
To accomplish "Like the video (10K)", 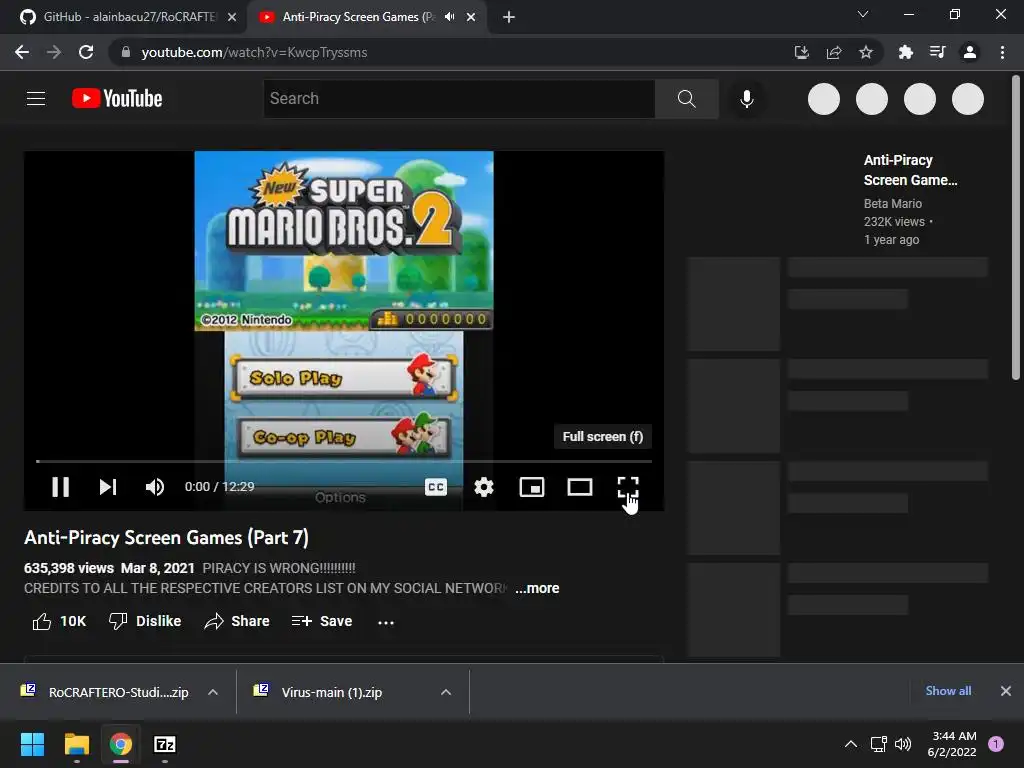I will 59,621.
